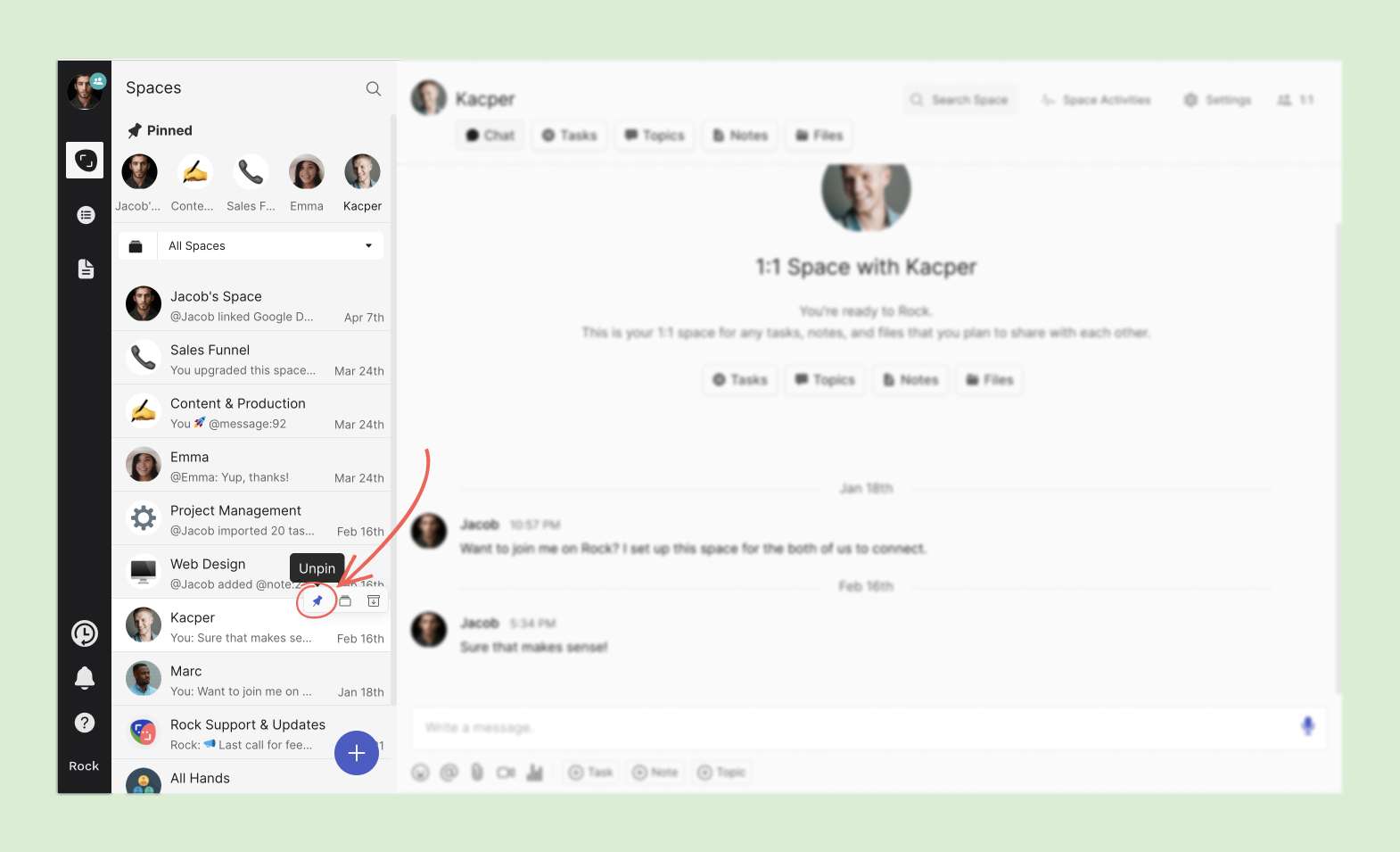1400x852 pixels.
Task: Click the microphone icon in message box
Action: click(x=1307, y=726)
